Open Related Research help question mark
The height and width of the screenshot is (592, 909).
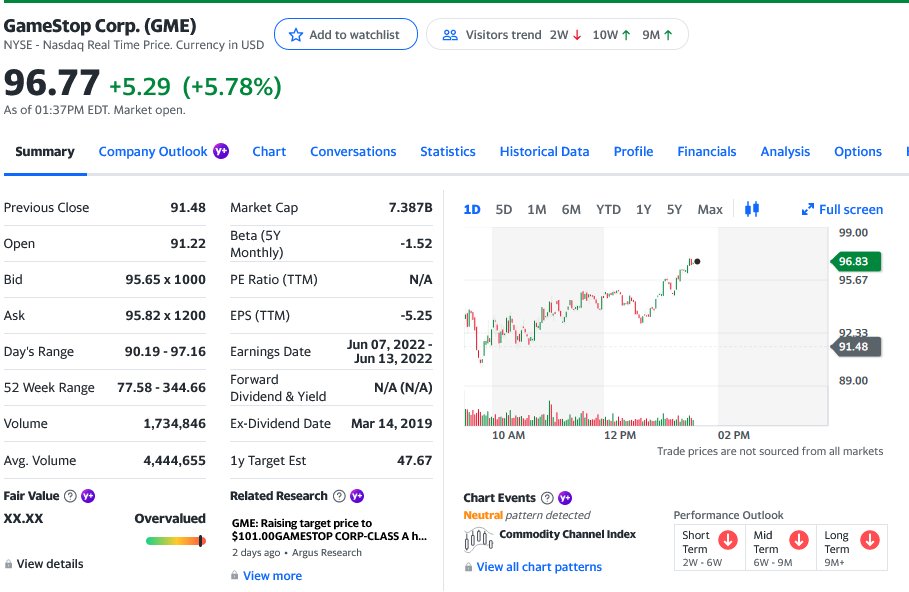339,496
